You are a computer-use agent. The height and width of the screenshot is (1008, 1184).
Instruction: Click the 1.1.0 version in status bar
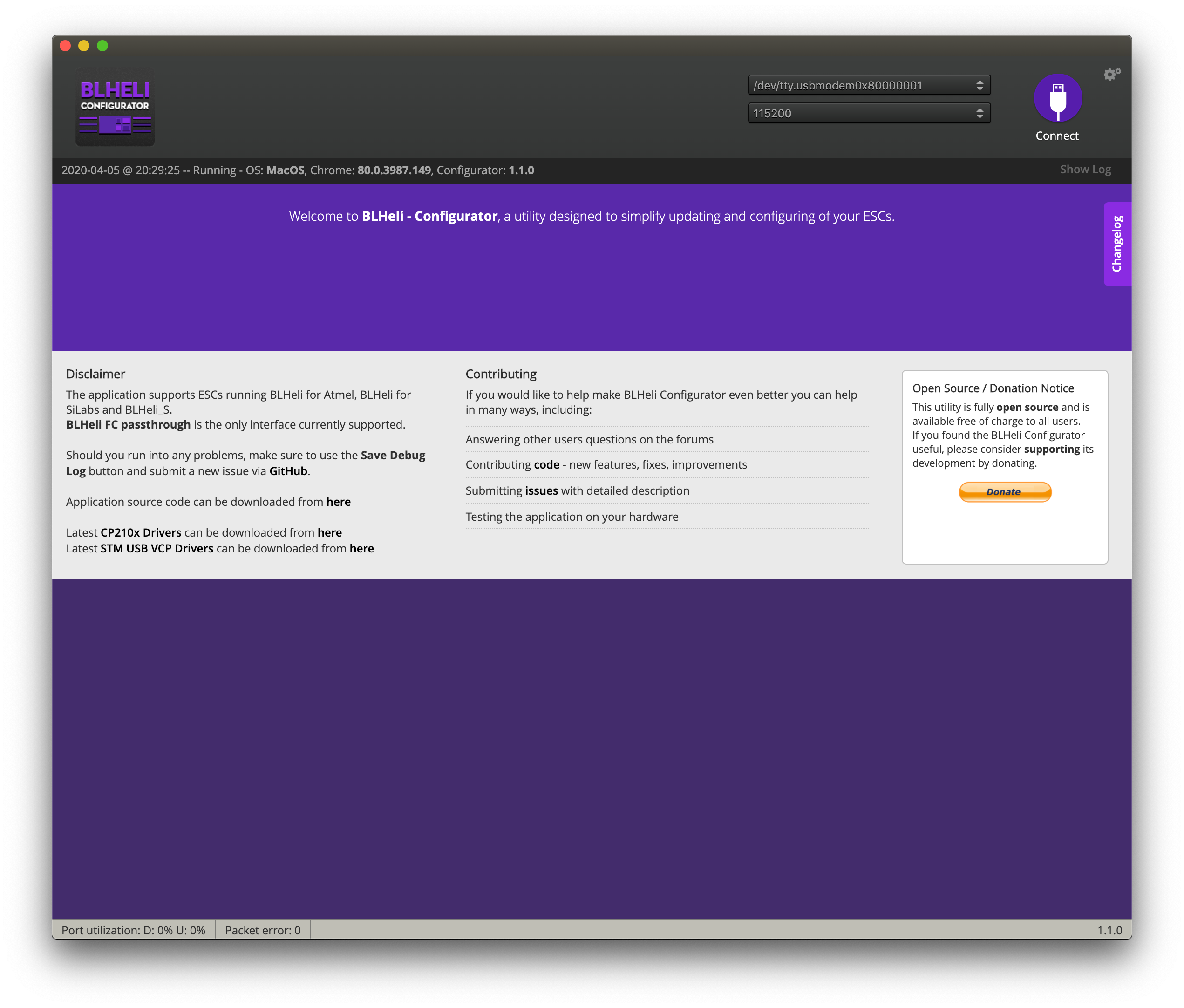click(1109, 930)
